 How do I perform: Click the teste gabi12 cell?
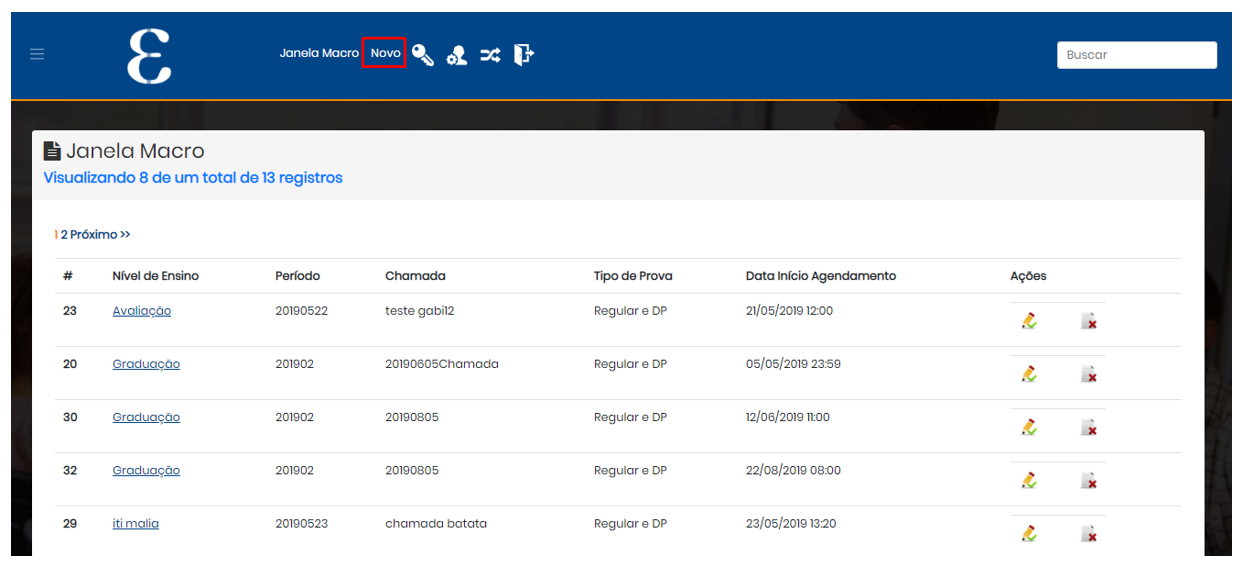click(x=420, y=311)
